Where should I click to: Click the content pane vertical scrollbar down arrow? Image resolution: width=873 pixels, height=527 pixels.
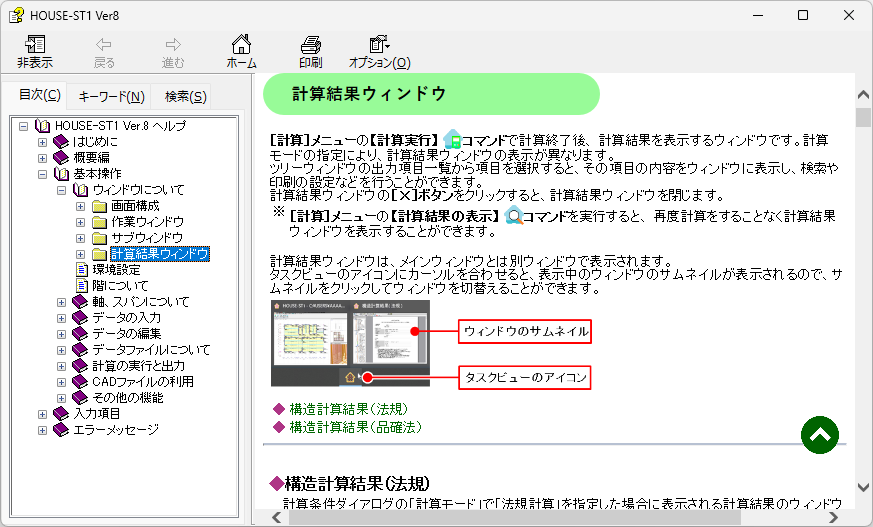pos(863,499)
